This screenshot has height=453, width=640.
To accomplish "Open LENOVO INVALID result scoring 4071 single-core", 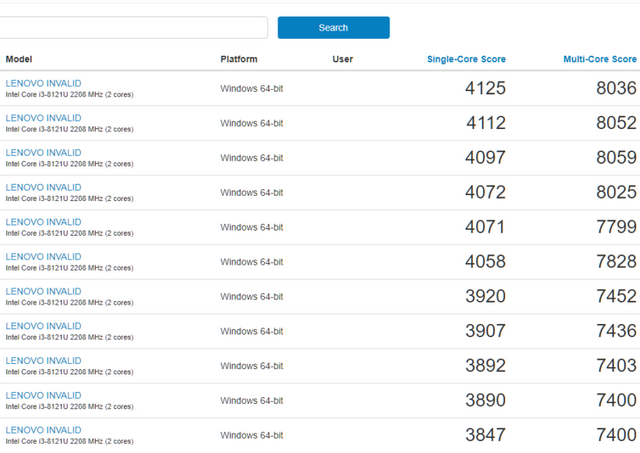I will click(x=43, y=222).
